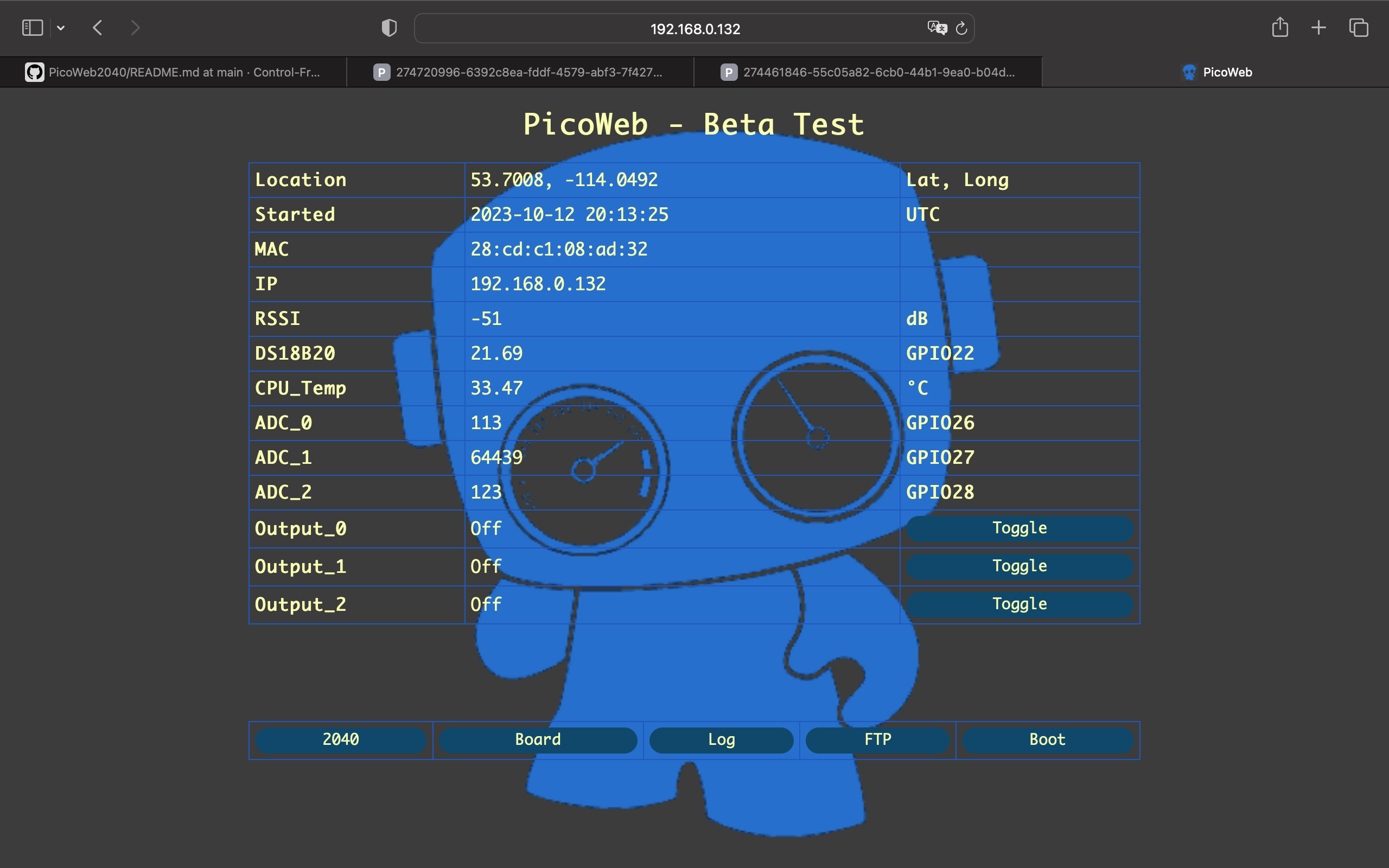Toggle Output_1 state
The image size is (1389, 868).
[1020, 566]
